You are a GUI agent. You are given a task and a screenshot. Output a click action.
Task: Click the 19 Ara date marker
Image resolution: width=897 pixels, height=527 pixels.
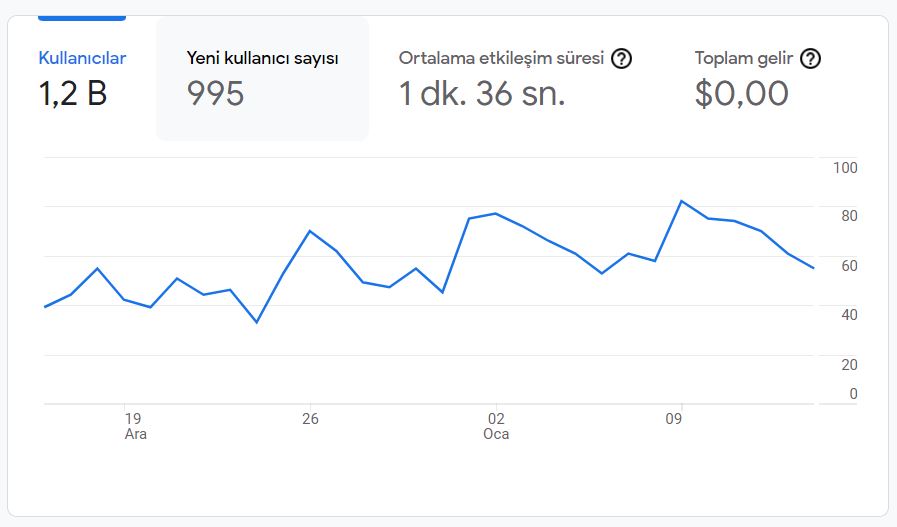click(x=135, y=426)
